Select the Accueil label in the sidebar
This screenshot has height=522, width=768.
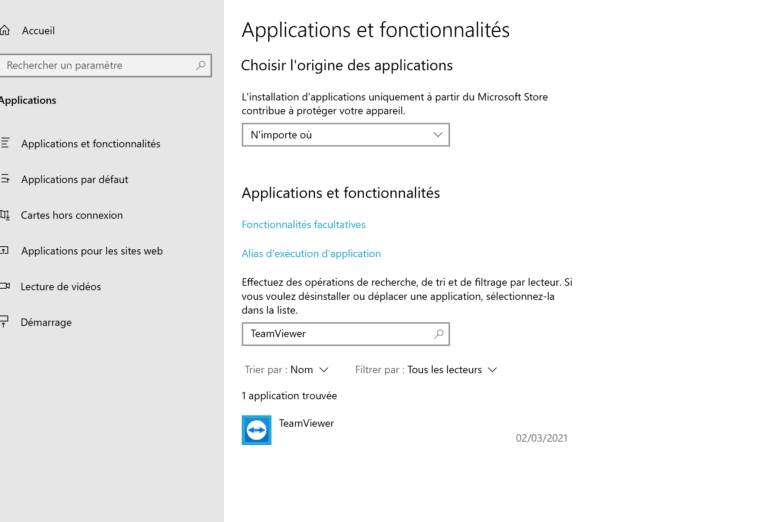pyautogui.click(x=38, y=31)
